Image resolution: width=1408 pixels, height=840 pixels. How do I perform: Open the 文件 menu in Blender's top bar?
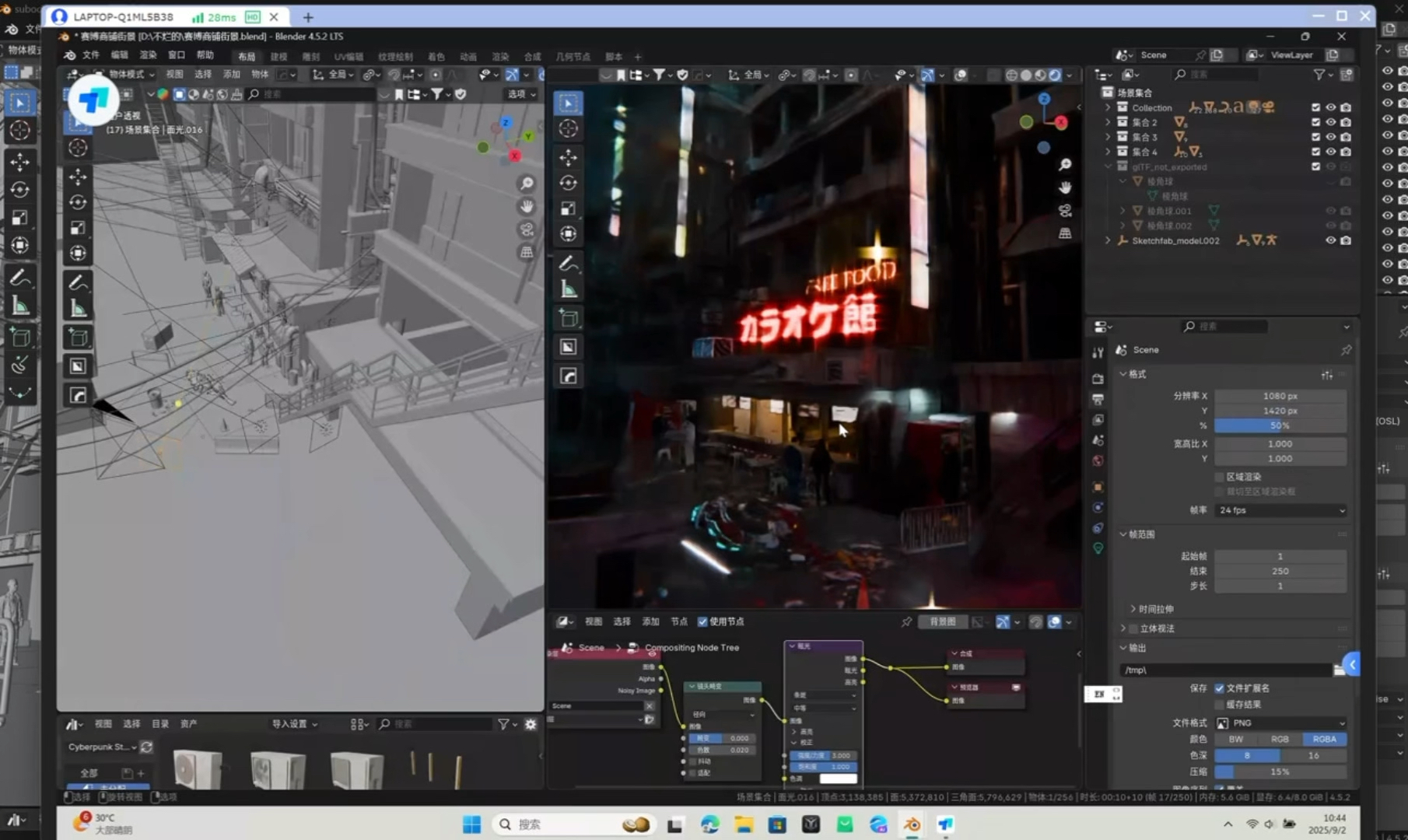(x=91, y=55)
